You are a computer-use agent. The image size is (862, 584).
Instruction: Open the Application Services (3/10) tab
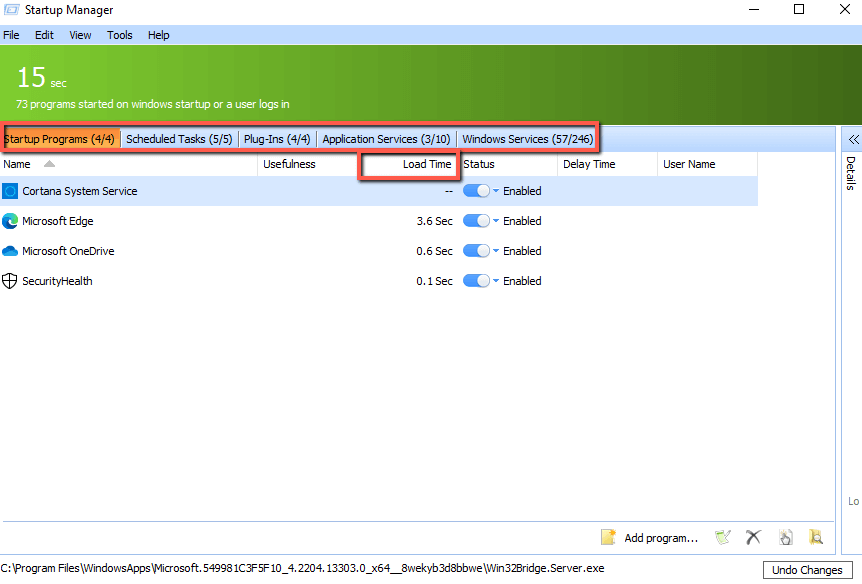click(386, 139)
